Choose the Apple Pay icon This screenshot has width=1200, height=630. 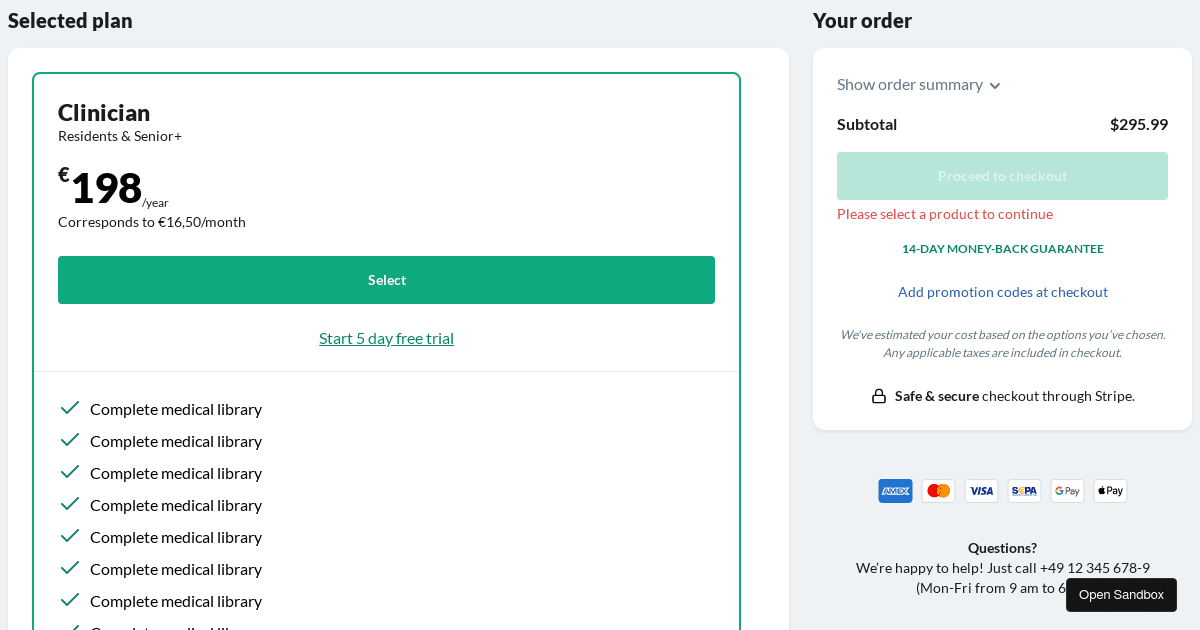click(x=1110, y=491)
